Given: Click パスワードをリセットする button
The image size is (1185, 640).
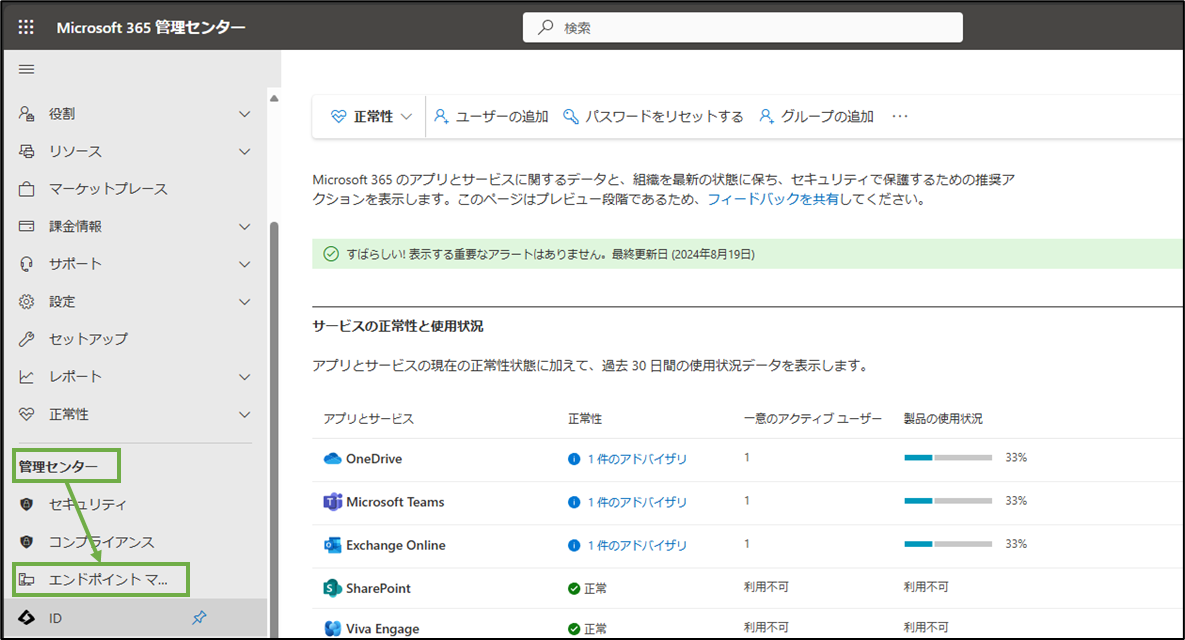Looking at the screenshot, I should point(653,116).
